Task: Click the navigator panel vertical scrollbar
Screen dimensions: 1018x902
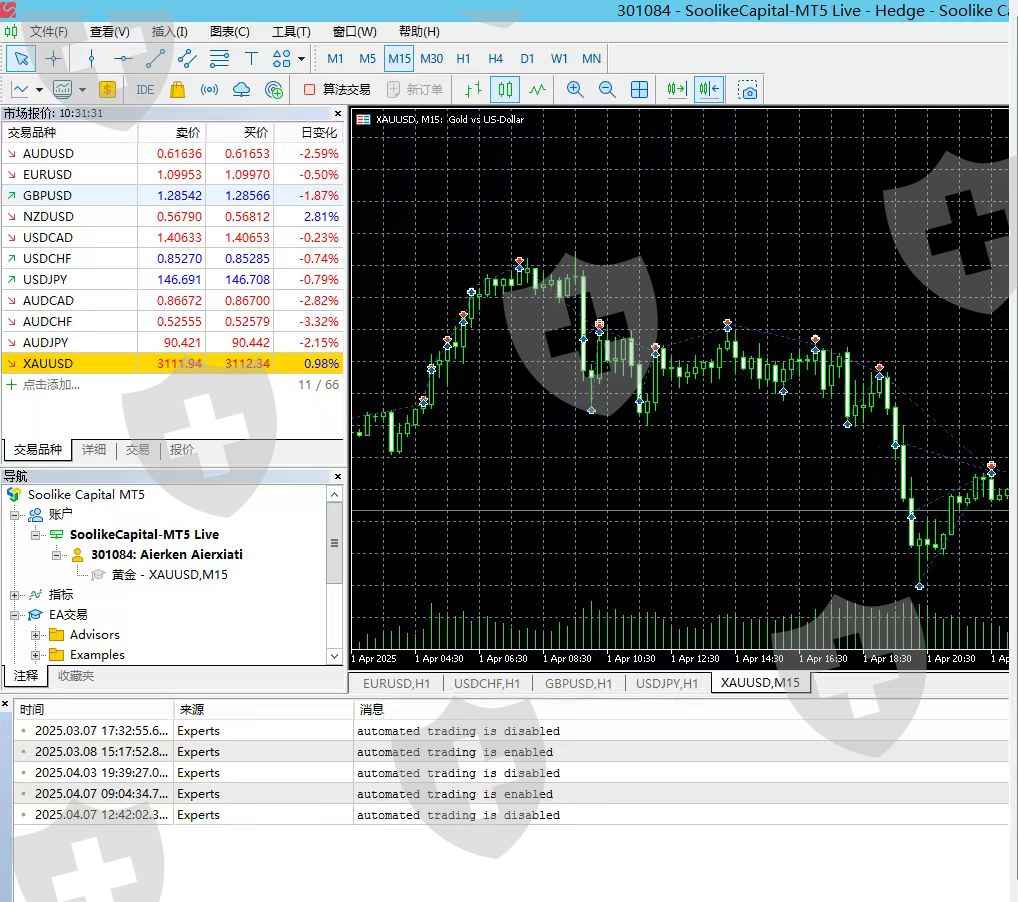Action: (x=334, y=544)
